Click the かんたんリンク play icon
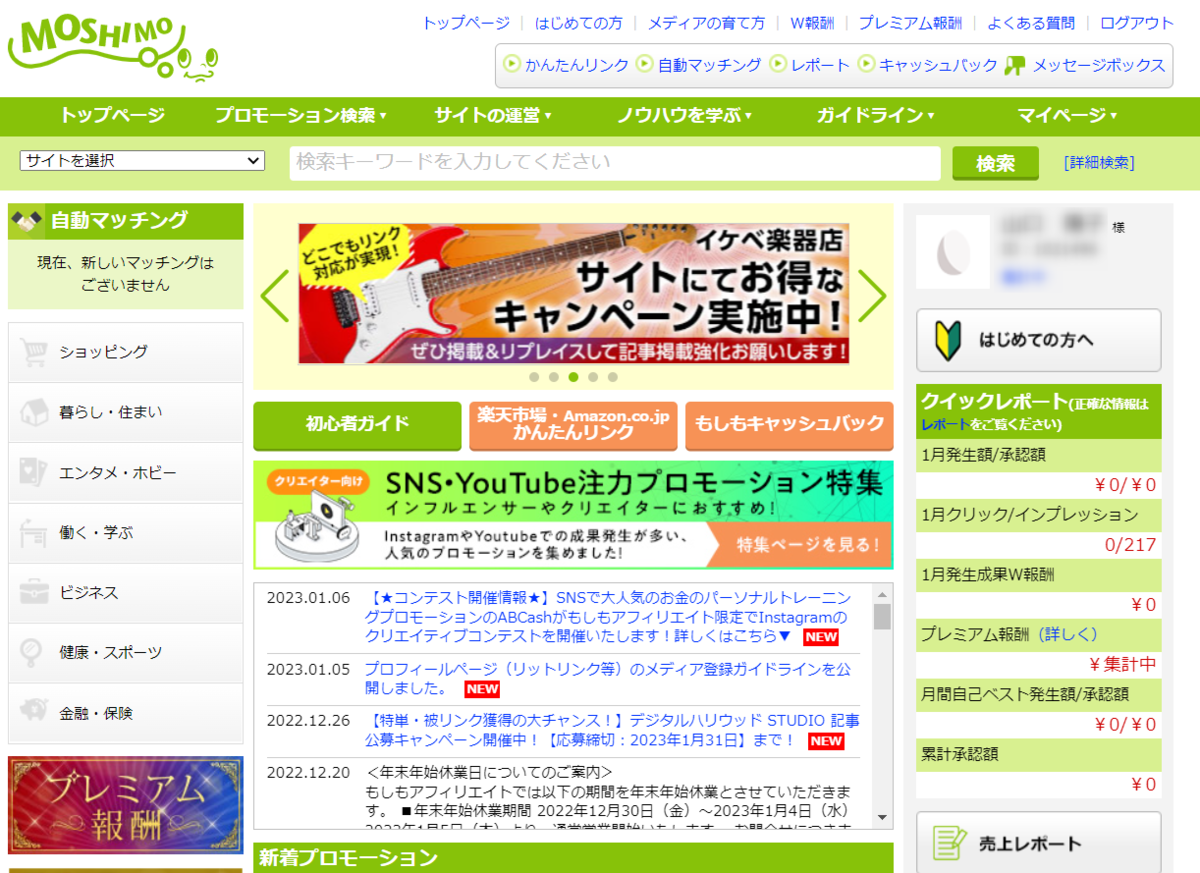 pyautogui.click(x=512, y=64)
